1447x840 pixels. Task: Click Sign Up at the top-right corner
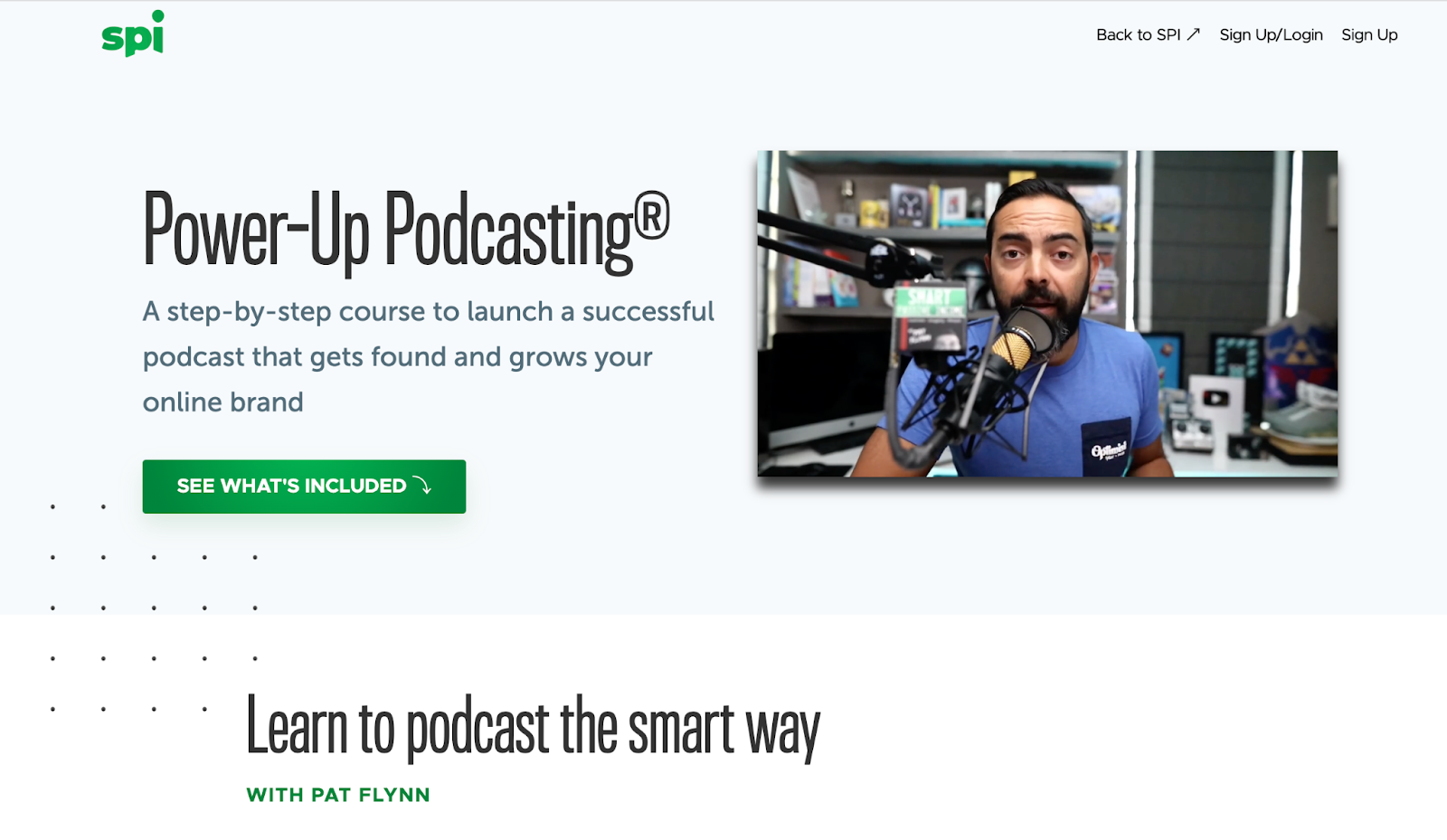coord(1368,34)
